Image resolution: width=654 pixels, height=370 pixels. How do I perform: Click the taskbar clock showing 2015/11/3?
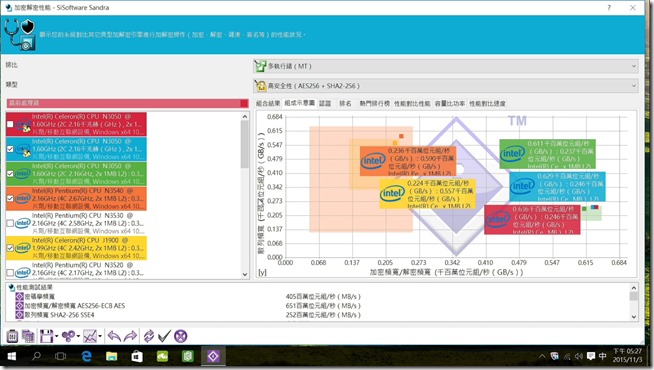[627, 356]
